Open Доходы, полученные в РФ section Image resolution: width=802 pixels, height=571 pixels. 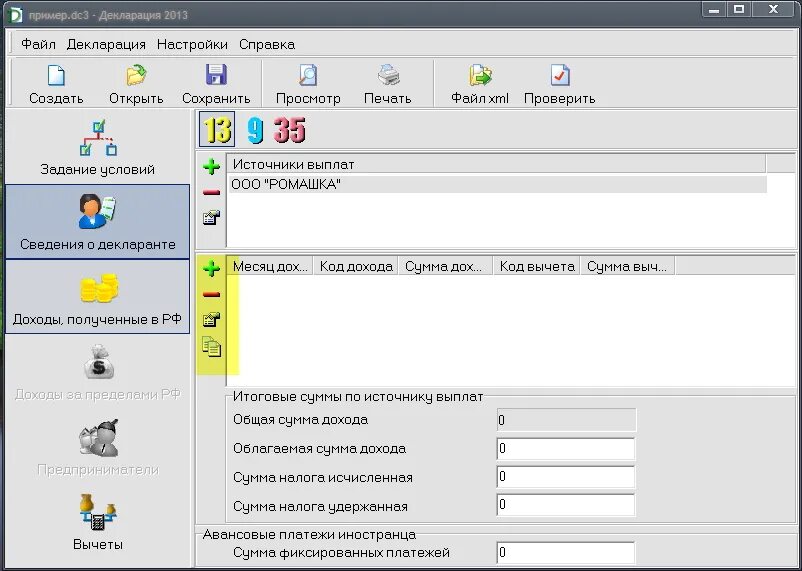point(97,297)
